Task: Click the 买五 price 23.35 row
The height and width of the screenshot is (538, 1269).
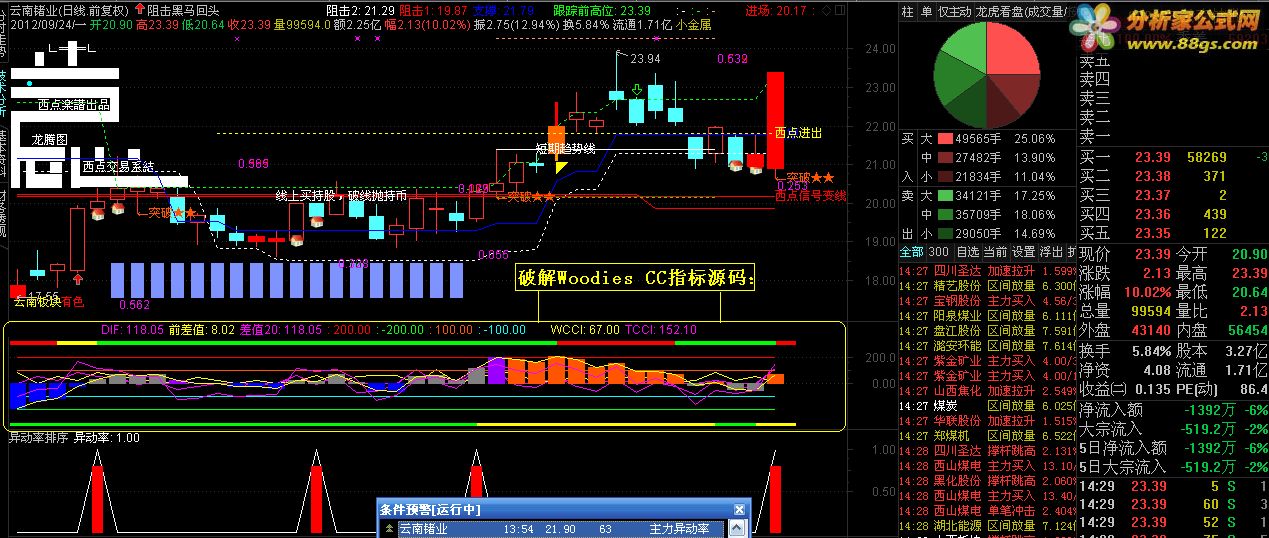Action: 1173,233
